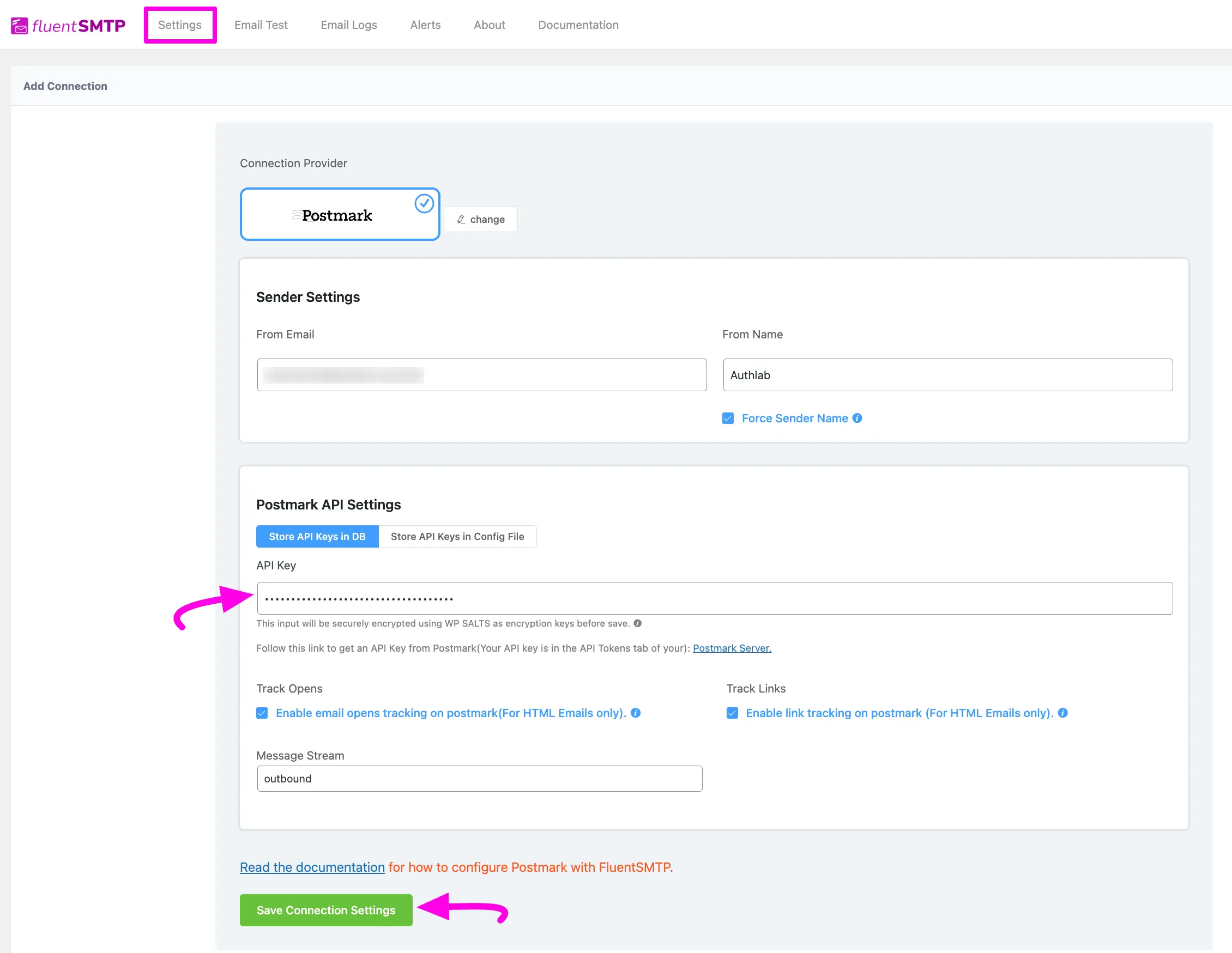1232x953 pixels.
Task: Open the Email Logs tab
Action: (349, 25)
